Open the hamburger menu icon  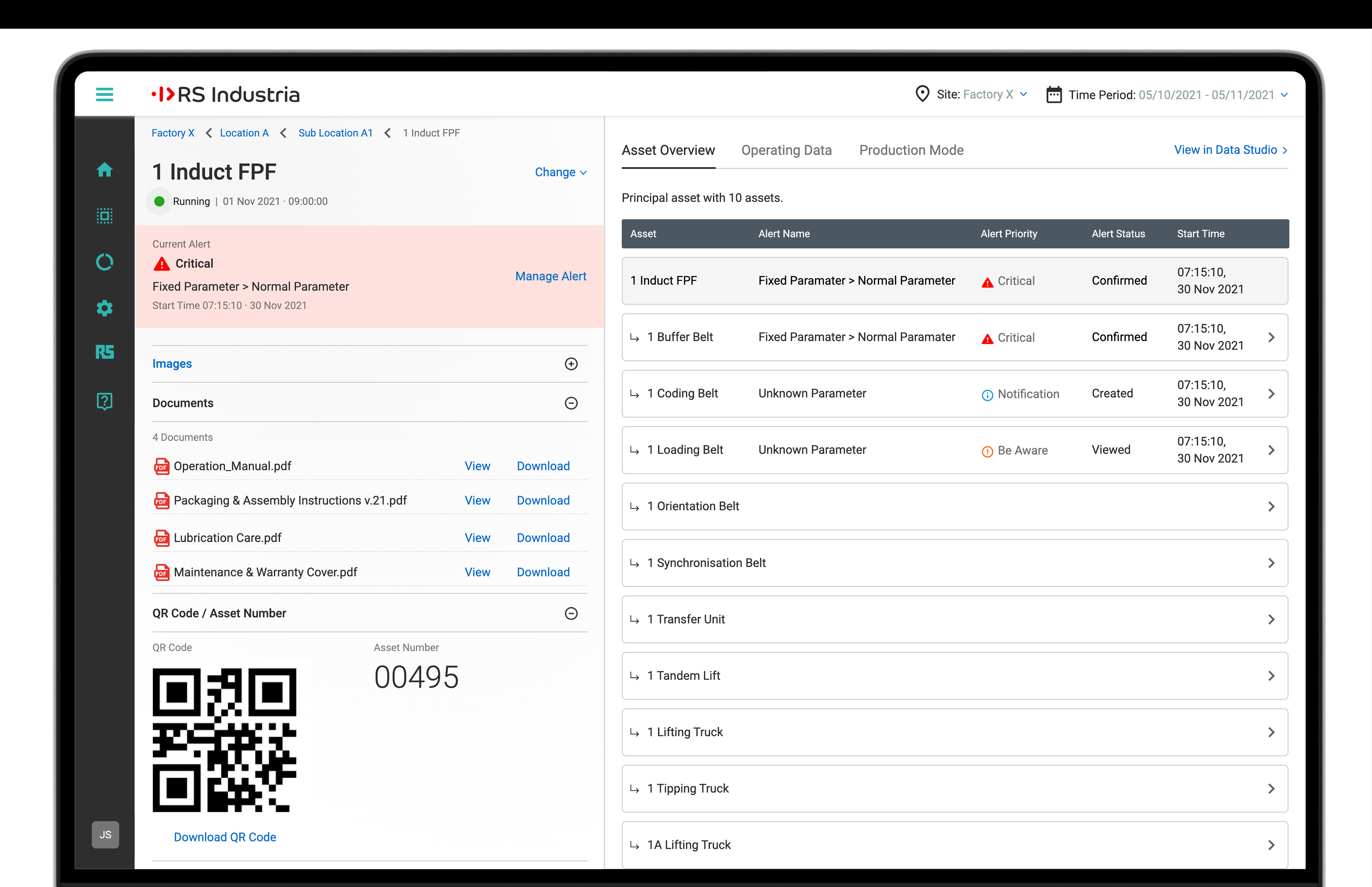coord(104,94)
